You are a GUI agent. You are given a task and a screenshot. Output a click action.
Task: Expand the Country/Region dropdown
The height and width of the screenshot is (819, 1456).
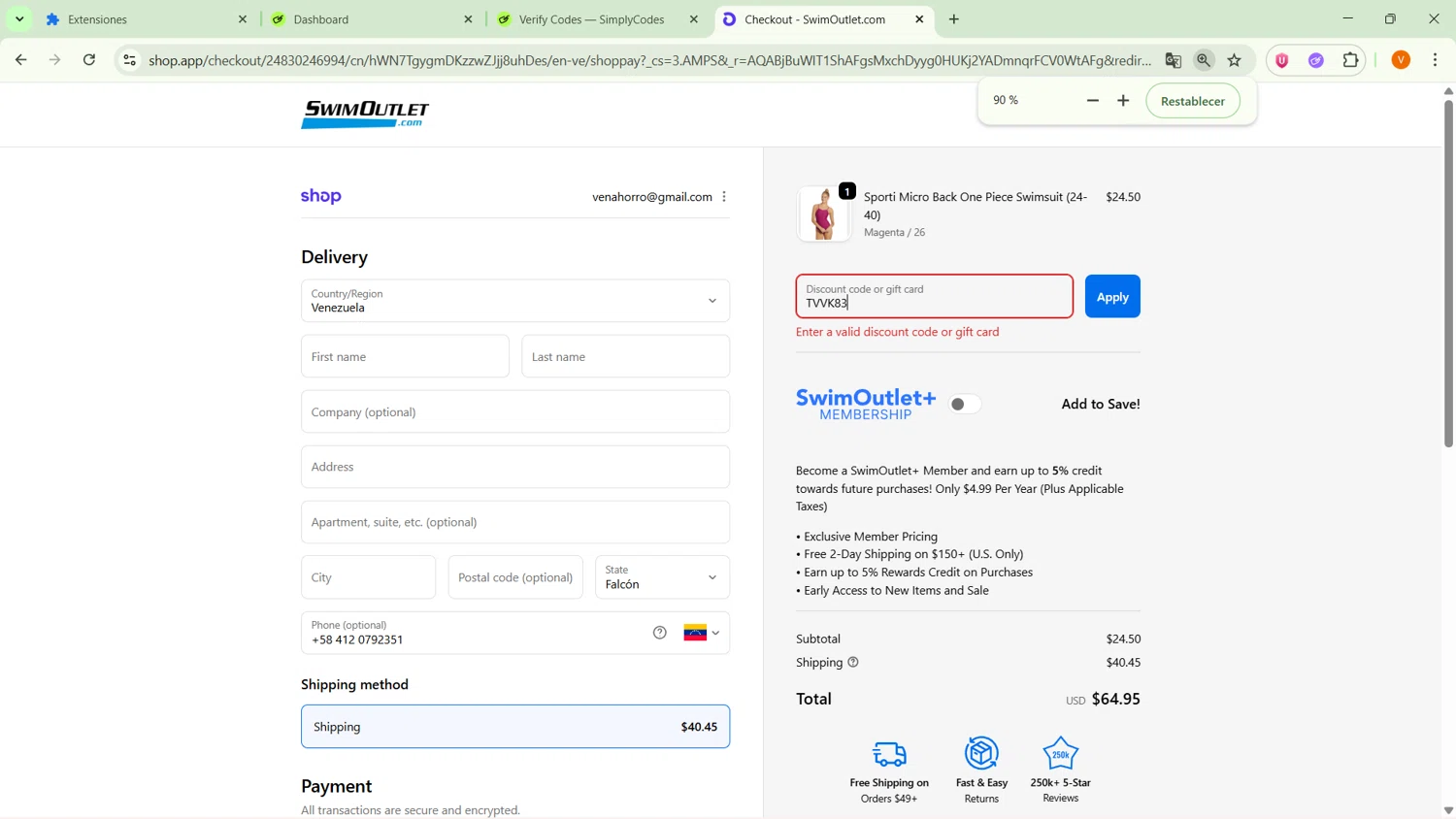tap(515, 301)
